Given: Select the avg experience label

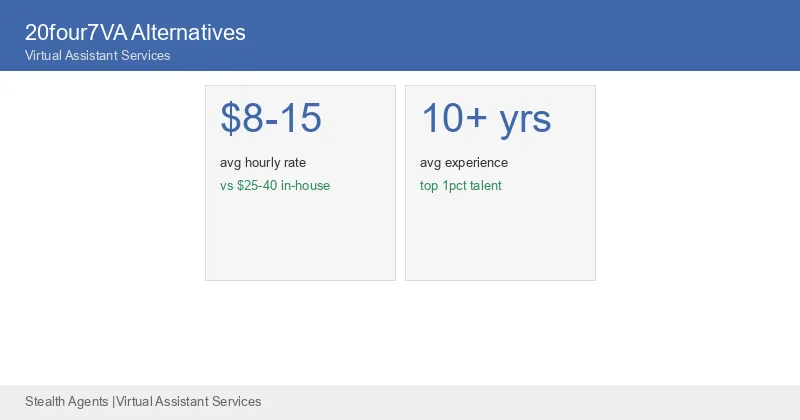Looking at the screenshot, I should 464,163.
